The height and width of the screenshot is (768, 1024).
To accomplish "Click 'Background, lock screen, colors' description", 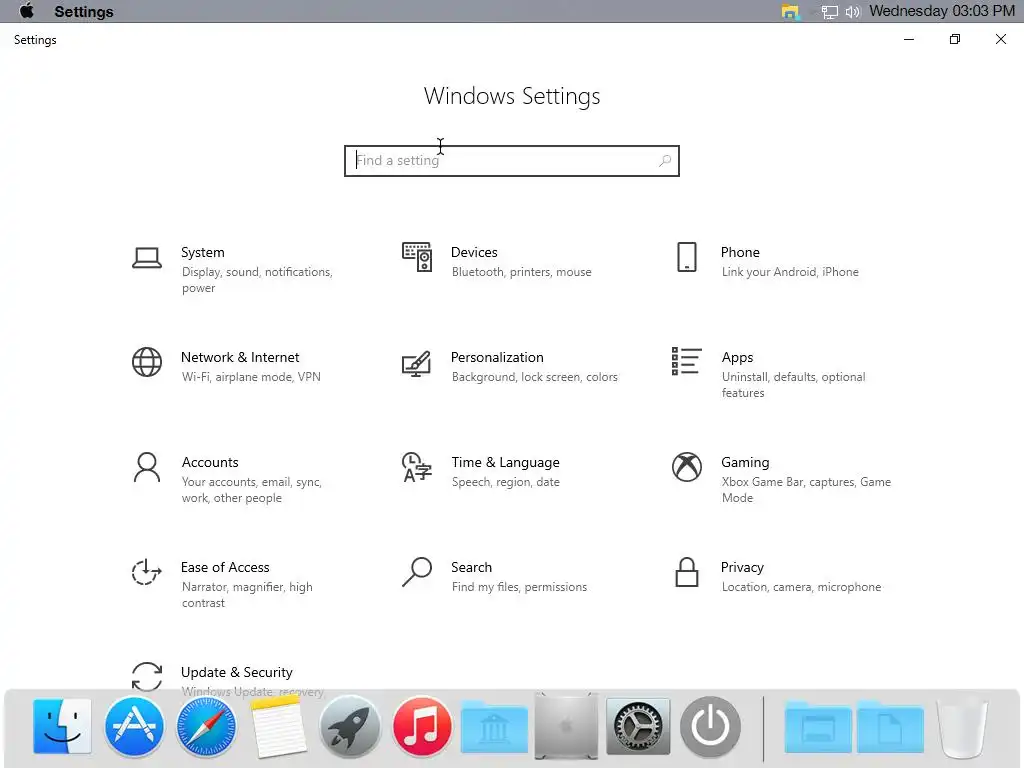I will click(534, 377).
